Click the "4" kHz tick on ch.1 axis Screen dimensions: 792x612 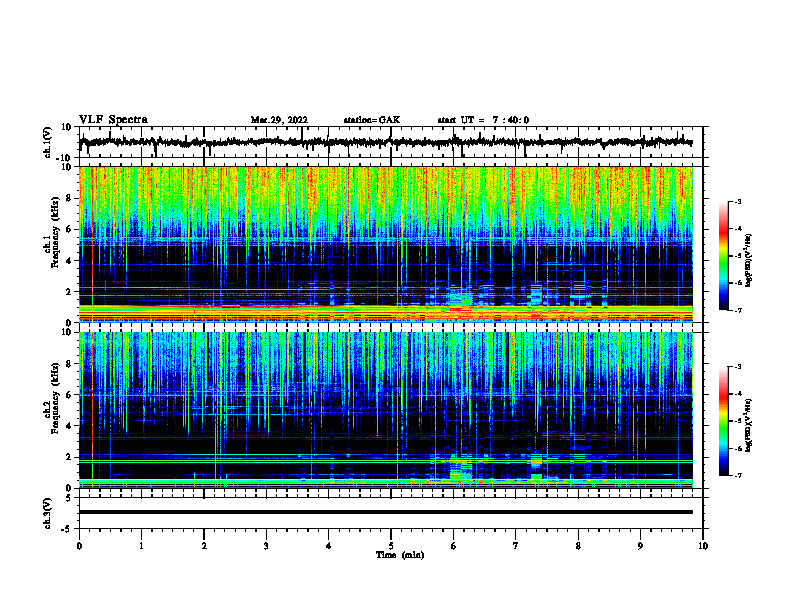(70, 261)
